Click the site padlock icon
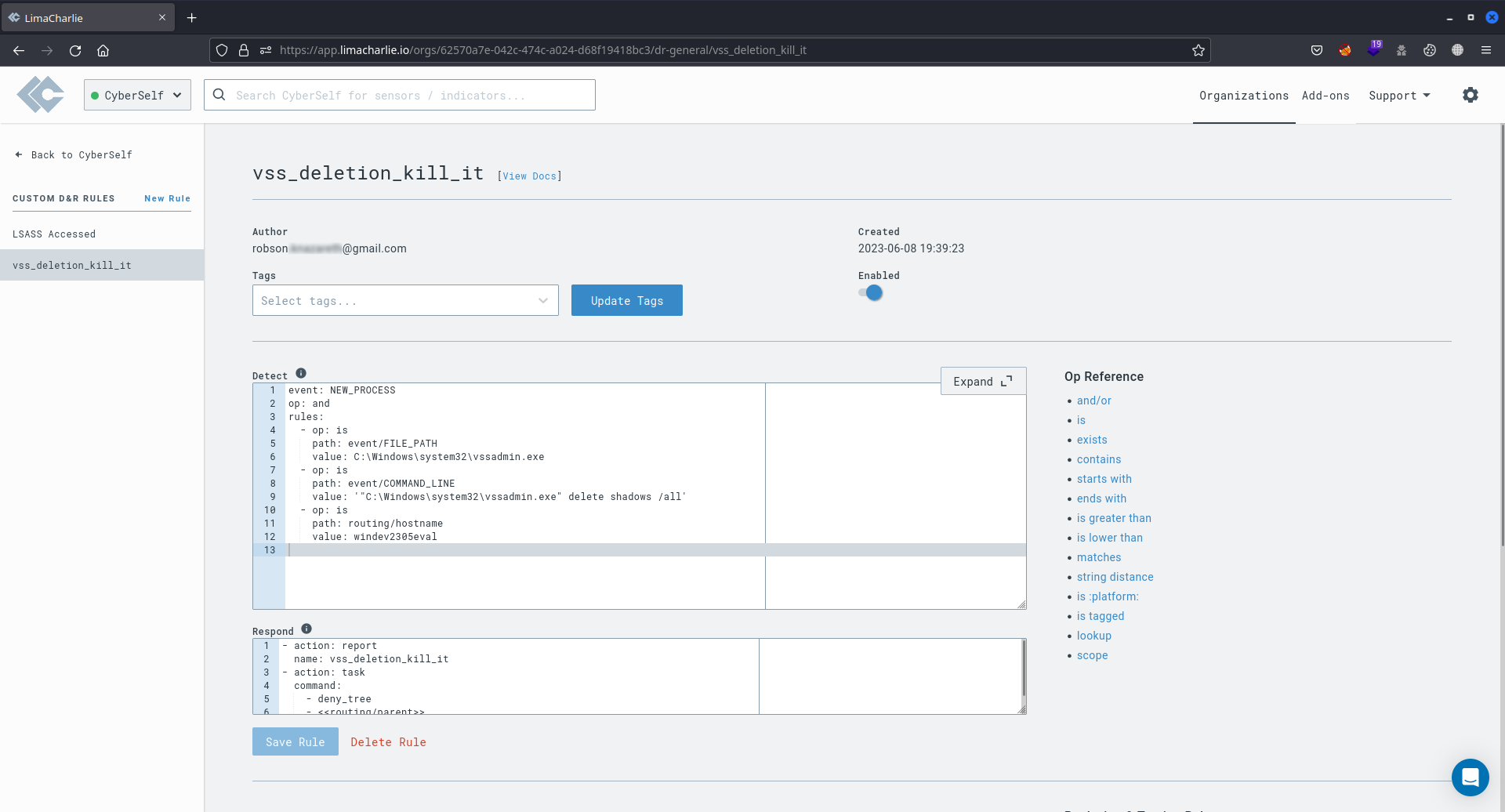The height and width of the screenshot is (812, 1505). coord(244,50)
